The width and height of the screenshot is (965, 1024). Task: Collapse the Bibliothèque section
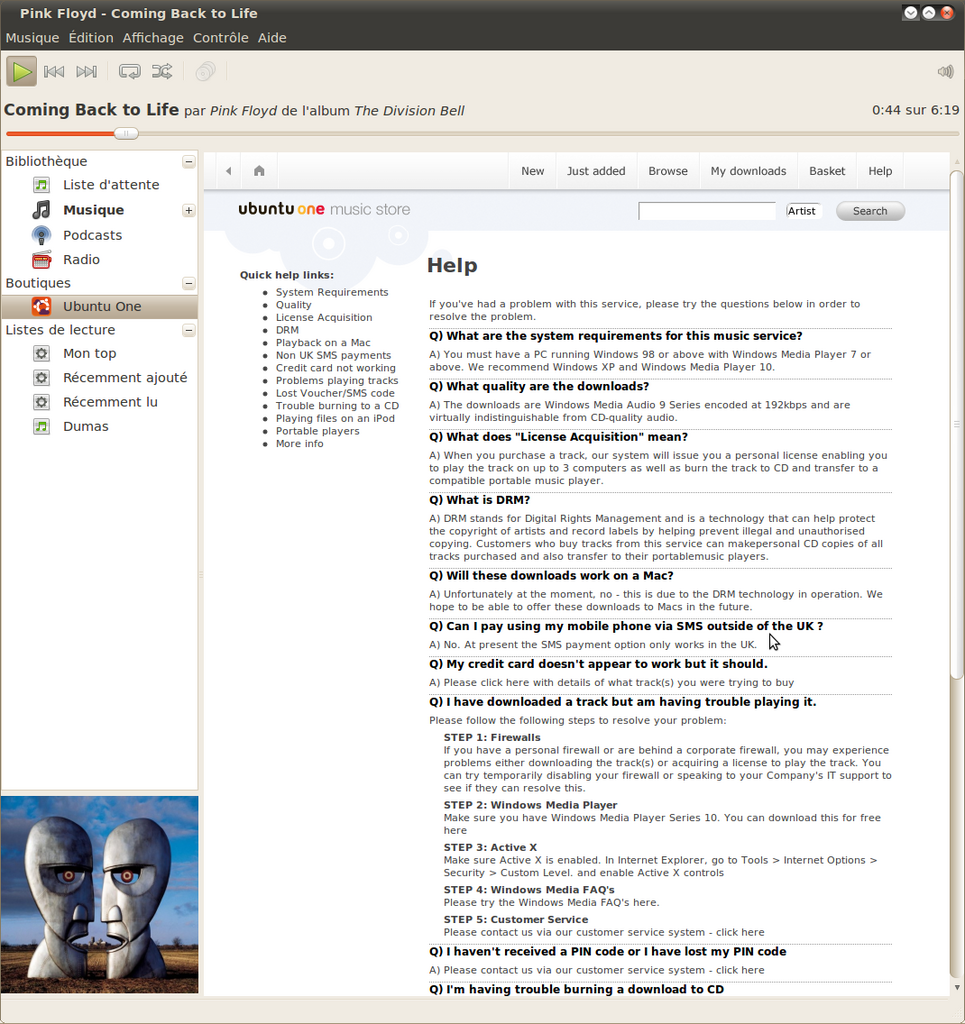pyautogui.click(x=189, y=161)
